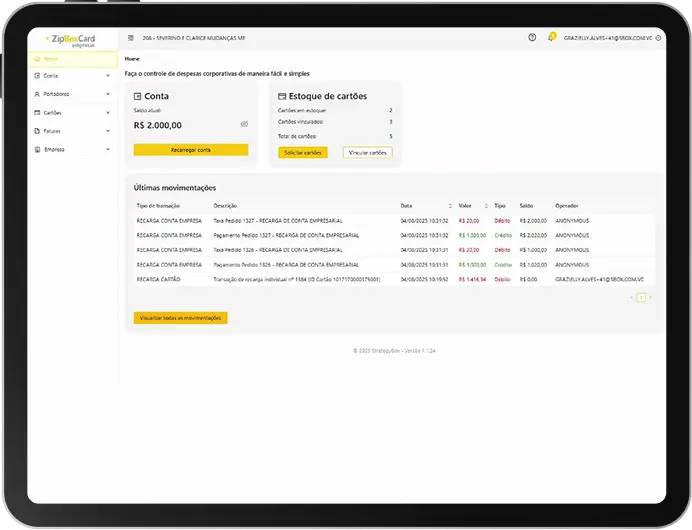Sort movements by the Data column
This screenshot has height=530, width=692.
pyautogui.click(x=450, y=205)
